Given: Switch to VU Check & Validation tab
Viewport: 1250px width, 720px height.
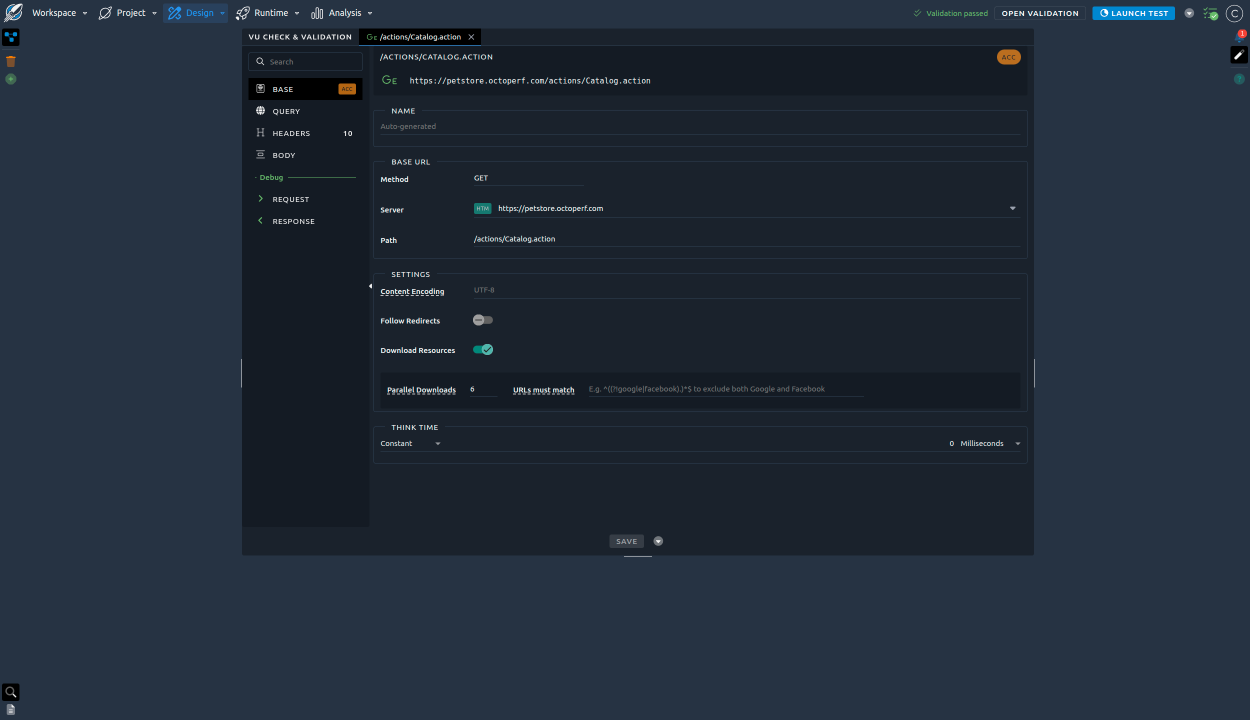Looking at the screenshot, I should click(300, 37).
